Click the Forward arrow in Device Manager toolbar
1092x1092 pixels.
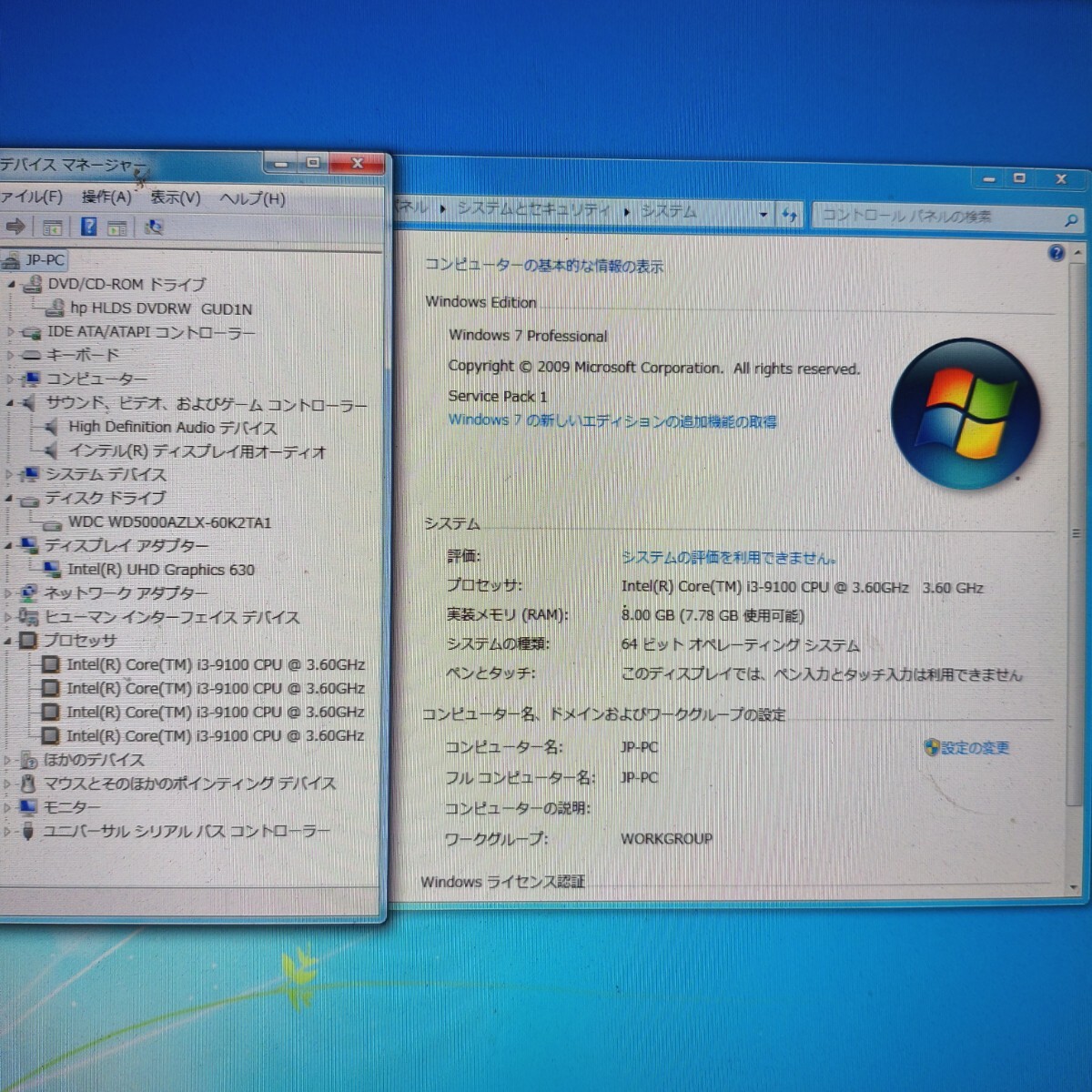[x=15, y=227]
